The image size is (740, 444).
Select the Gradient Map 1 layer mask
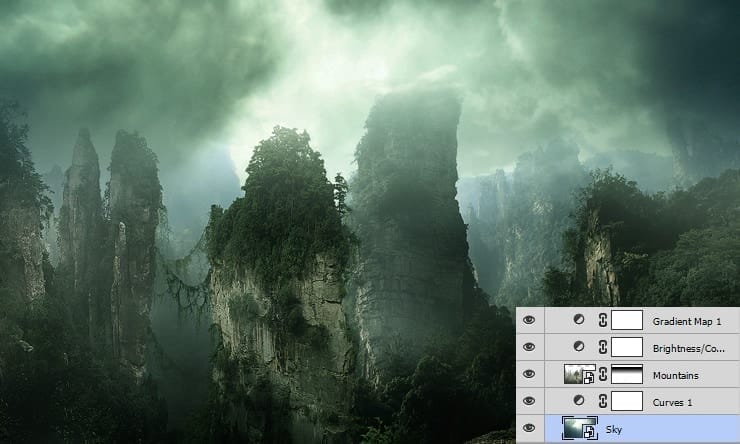click(627, 320)
